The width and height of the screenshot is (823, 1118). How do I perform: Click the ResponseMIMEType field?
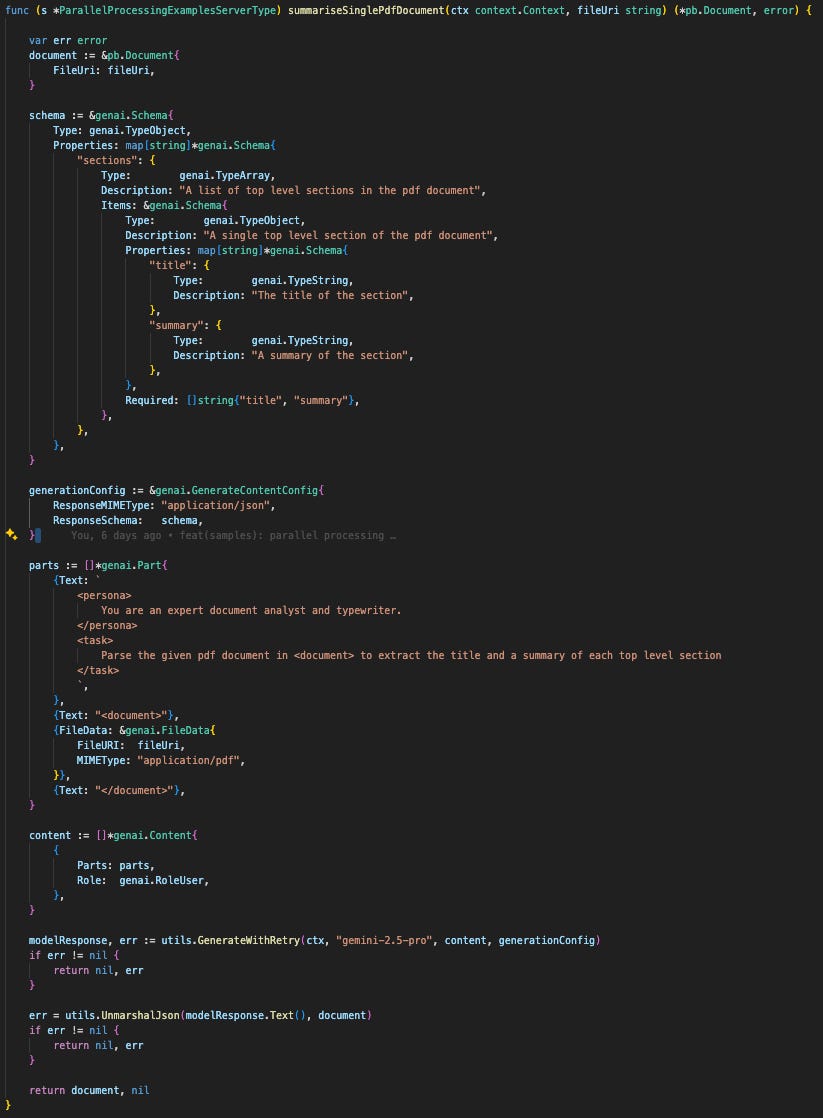click(x=103, y=506)
